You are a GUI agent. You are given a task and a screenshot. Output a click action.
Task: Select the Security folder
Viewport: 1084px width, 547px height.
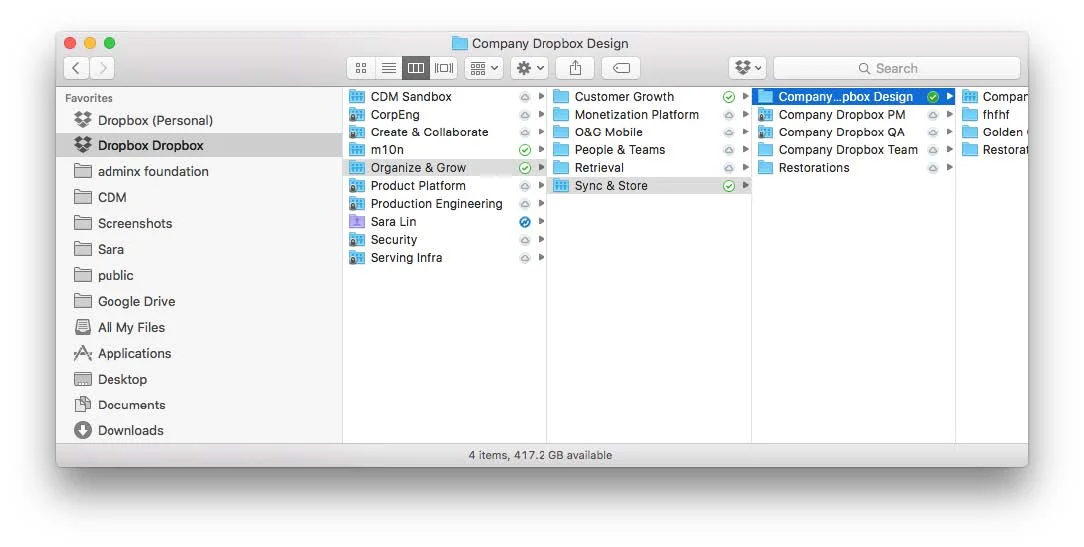click(445, 239)
